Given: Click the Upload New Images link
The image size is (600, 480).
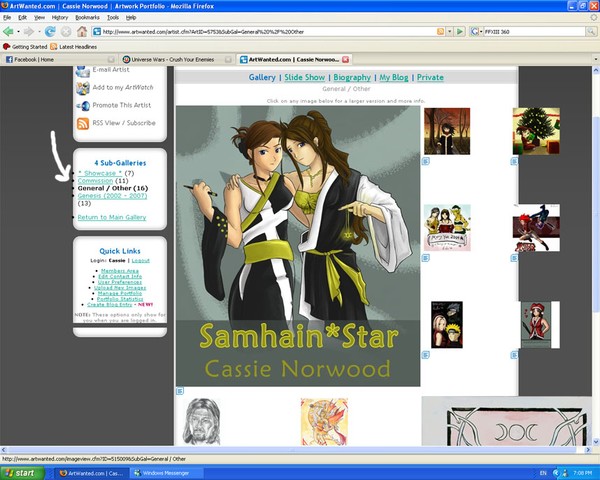Looking at the screenshot, I should pos(120,287).
